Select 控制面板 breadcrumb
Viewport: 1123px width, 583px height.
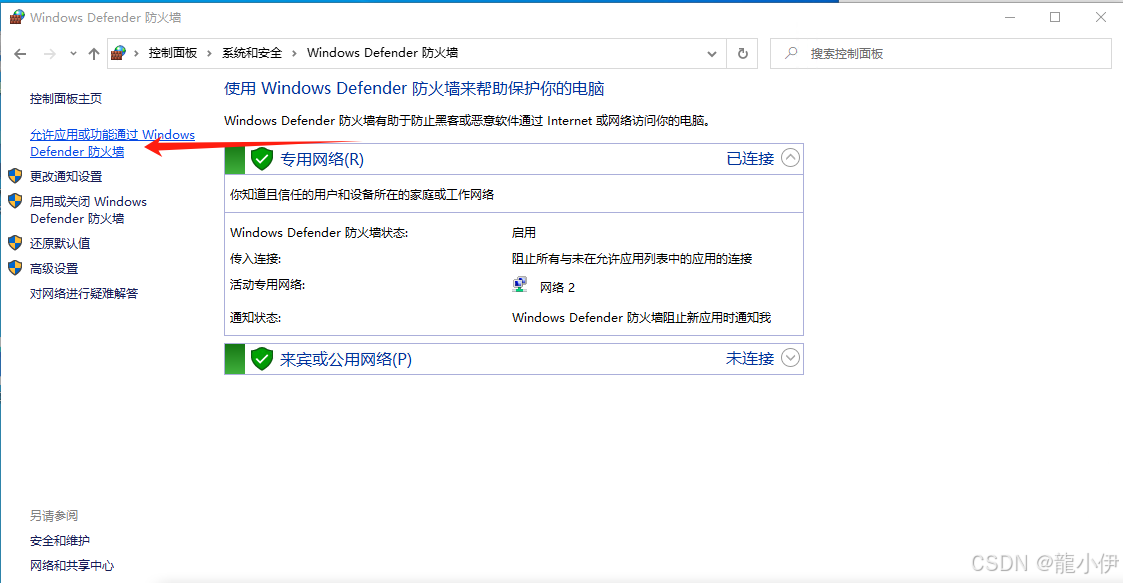click(173, 53)
